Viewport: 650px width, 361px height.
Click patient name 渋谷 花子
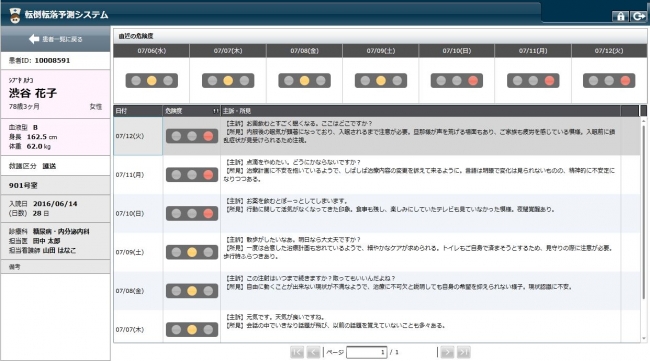(33, 93)
